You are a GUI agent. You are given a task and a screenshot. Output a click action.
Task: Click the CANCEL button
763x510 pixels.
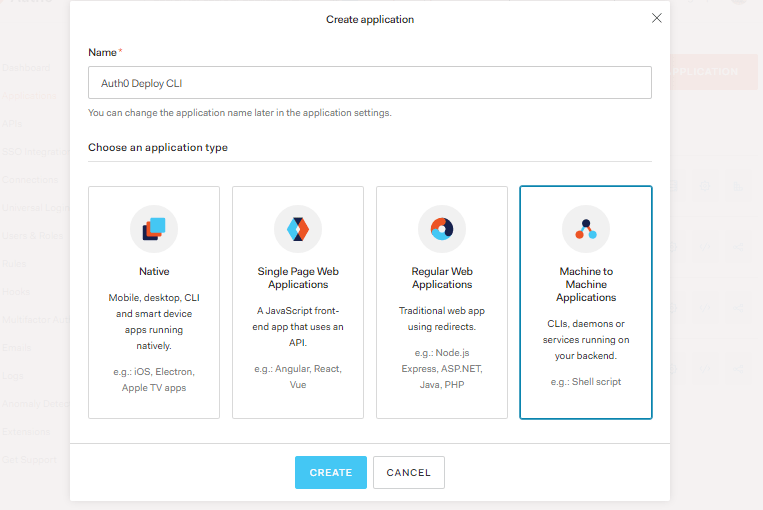point(409,473)
